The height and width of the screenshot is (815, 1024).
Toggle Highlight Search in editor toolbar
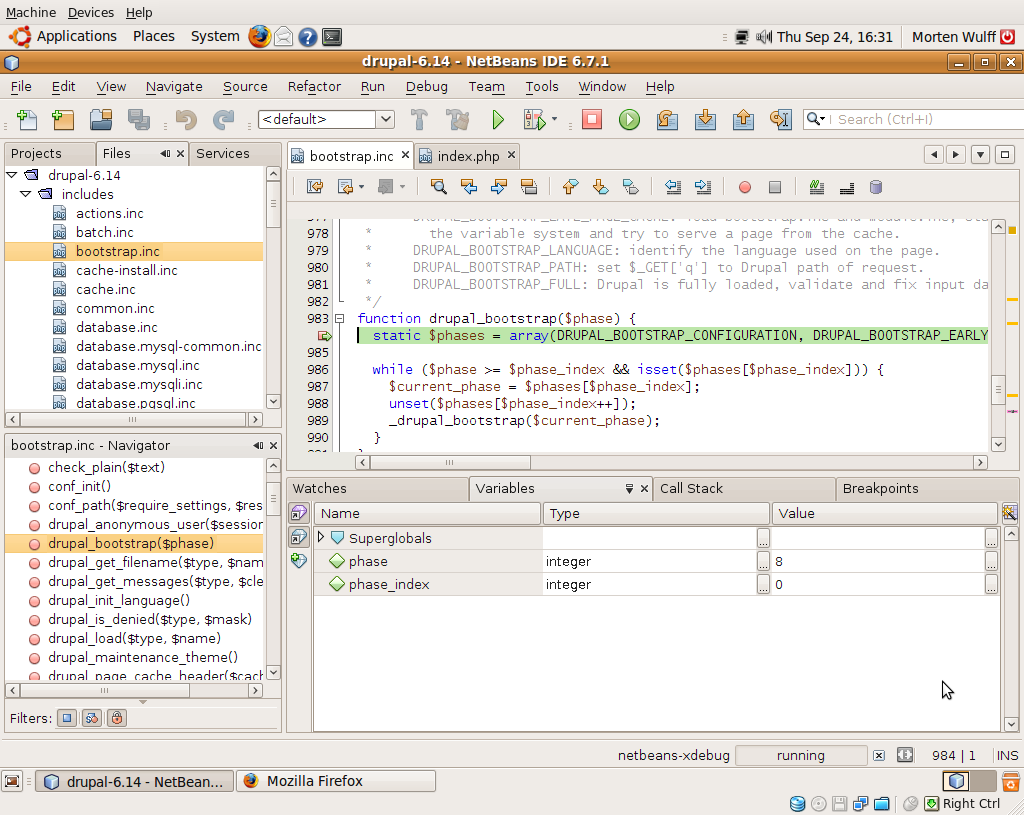[x=529, y=187]
